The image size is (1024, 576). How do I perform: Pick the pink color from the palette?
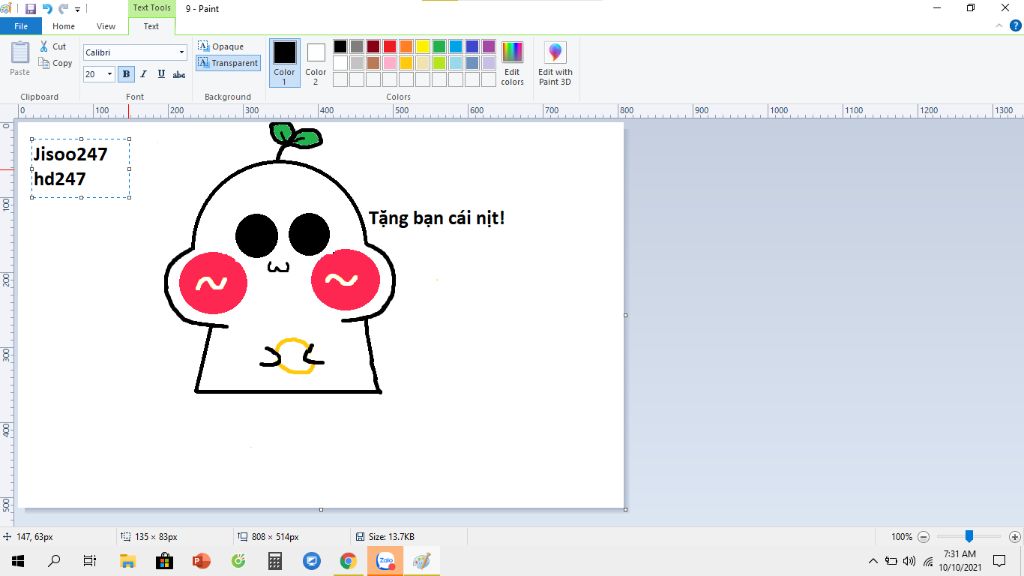390,63
